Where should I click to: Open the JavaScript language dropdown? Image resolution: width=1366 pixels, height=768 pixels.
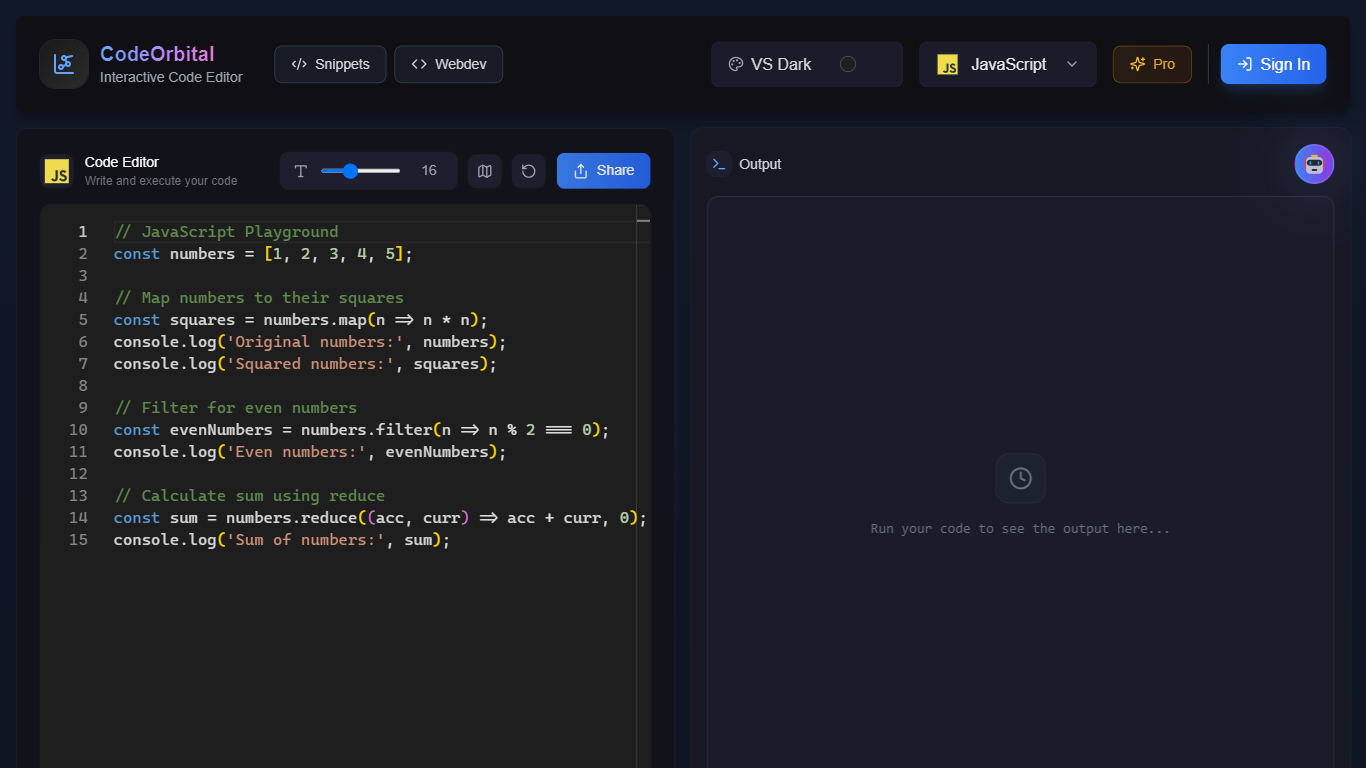click(1008, 64)
